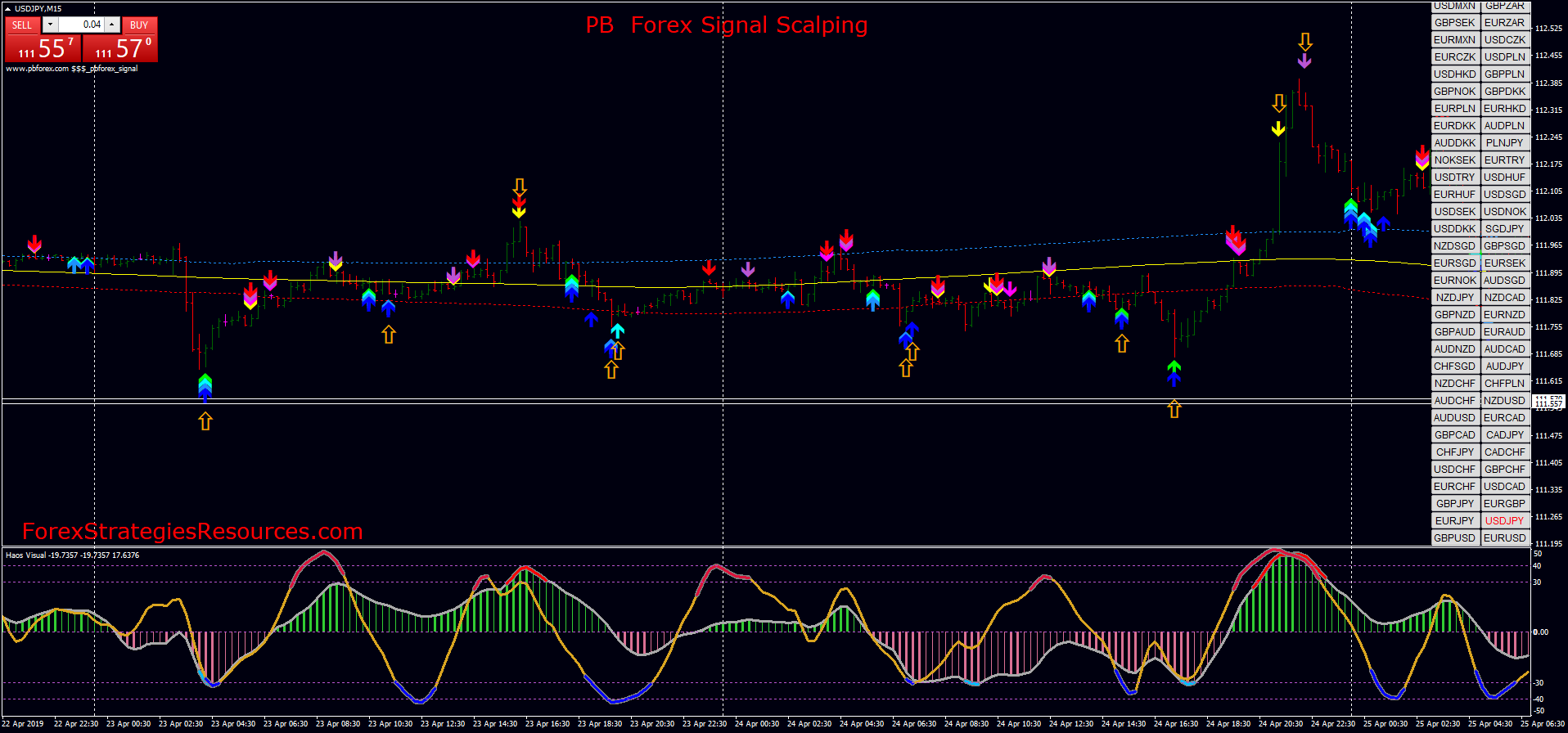Switch chart to GBPSEK symbol

point(1455,22)
